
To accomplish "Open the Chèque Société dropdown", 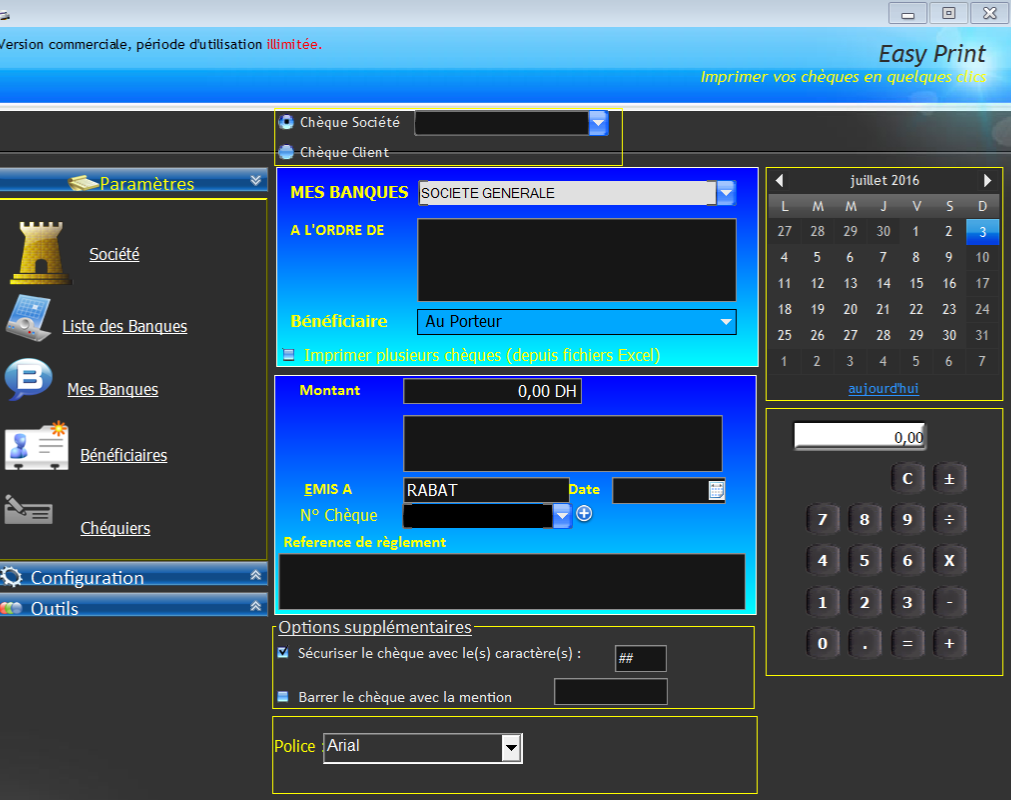I will coord(598,123).
